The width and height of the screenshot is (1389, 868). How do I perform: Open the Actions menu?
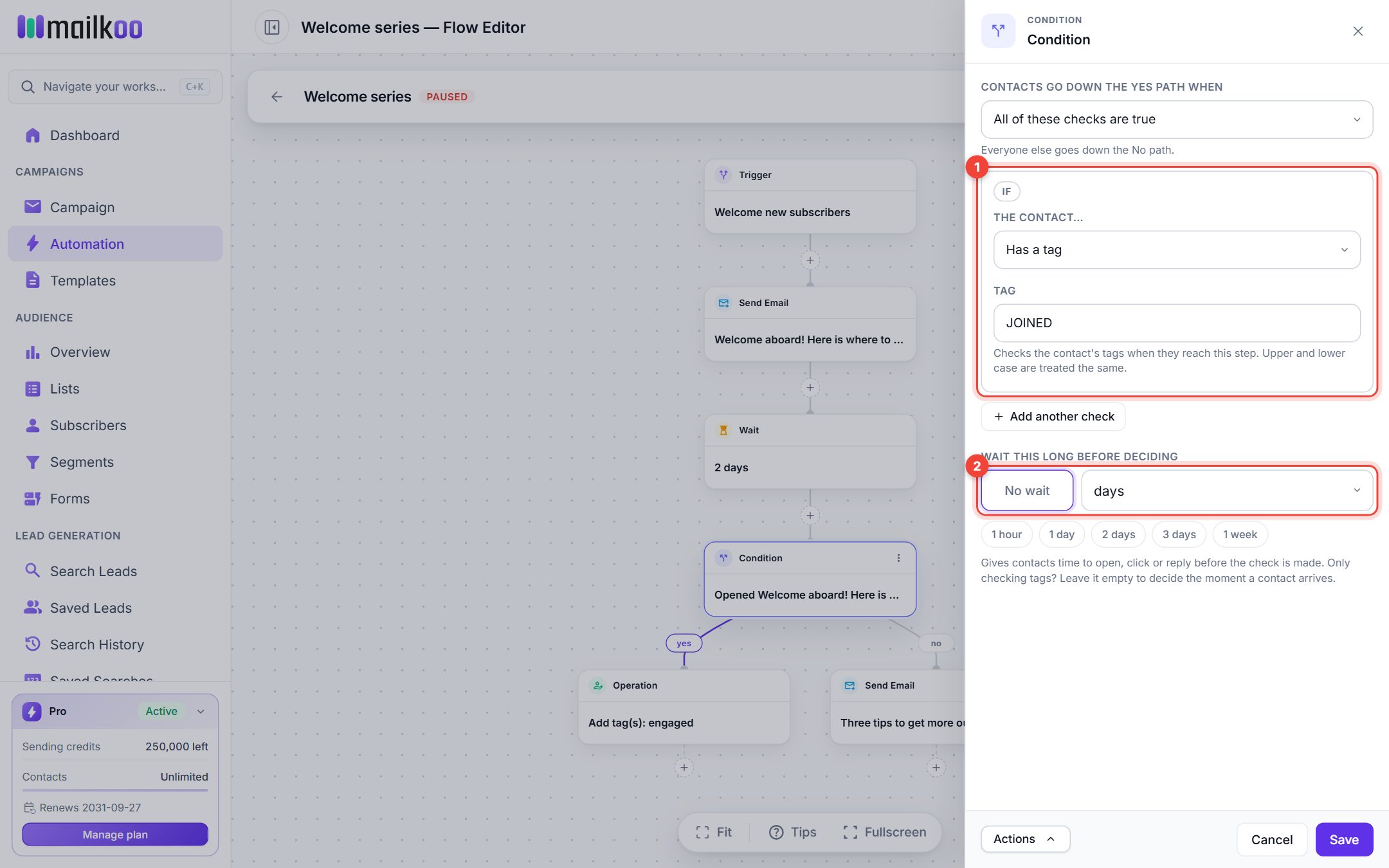coord(1025,839)
